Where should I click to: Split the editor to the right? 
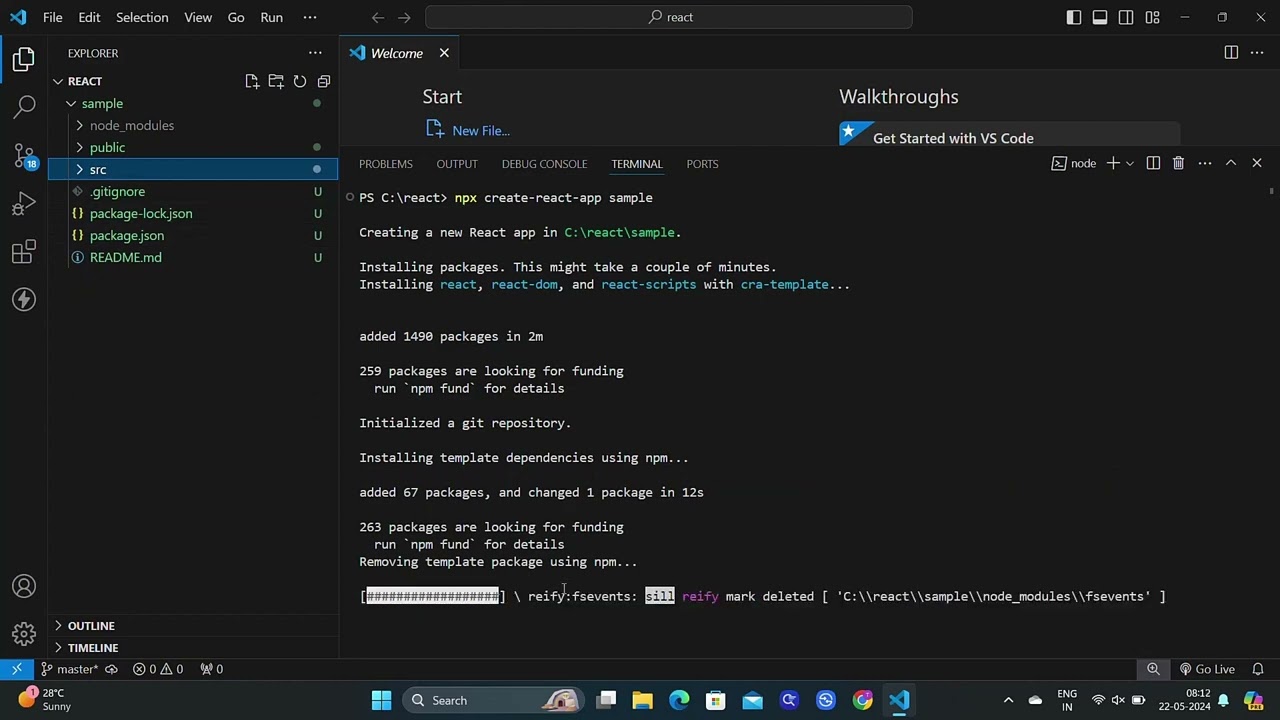[1231, 53]
